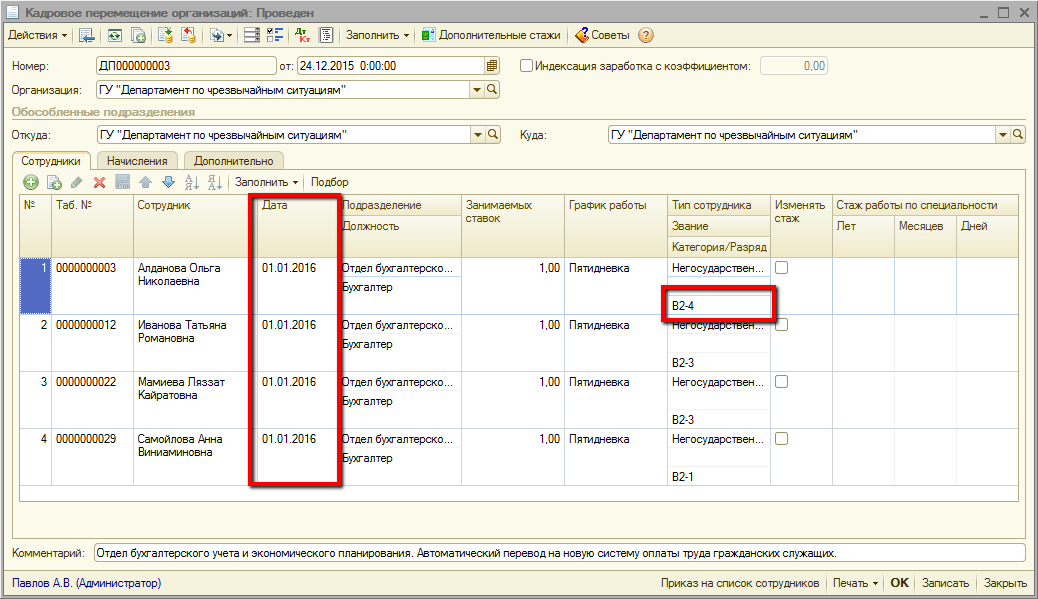Screen dimensions: 1038x599
Task: Click the Записать button
Action: click(945, 583)
